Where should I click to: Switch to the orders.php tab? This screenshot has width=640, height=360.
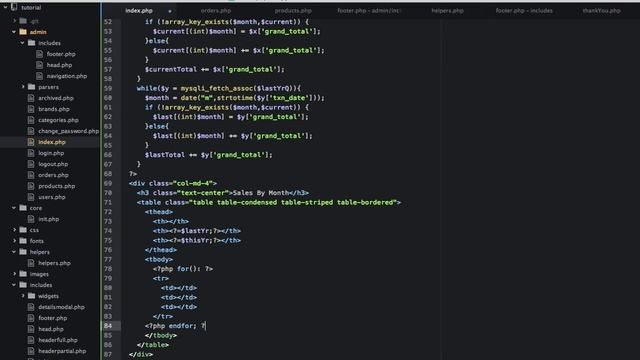coord(216,11)
